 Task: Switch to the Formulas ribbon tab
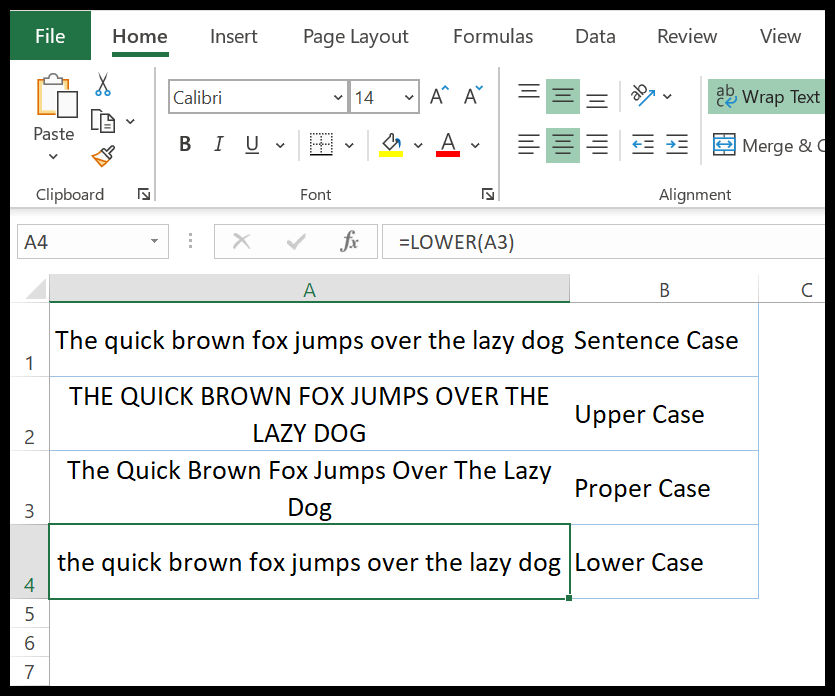pyautogui.click(x=492, y=36)
